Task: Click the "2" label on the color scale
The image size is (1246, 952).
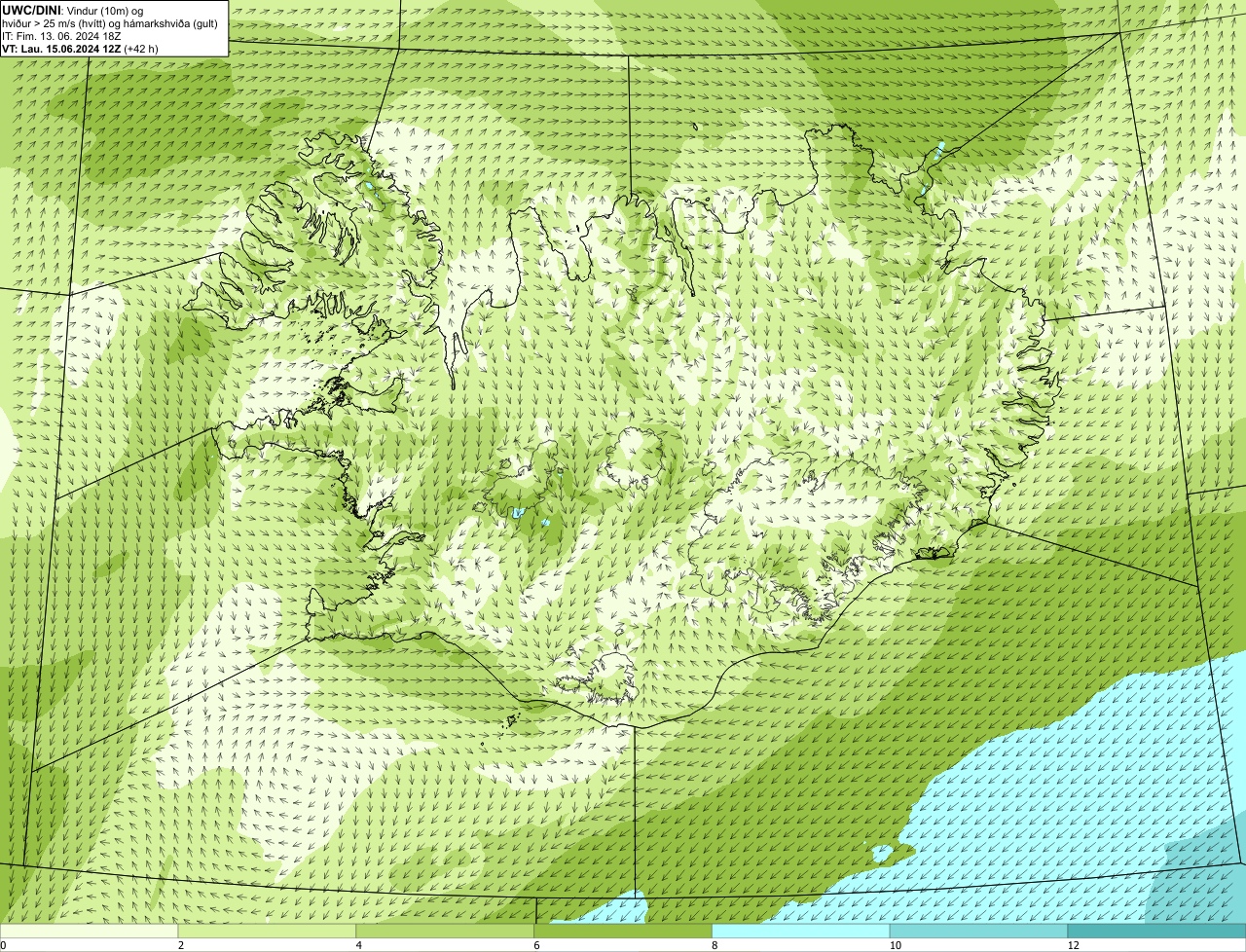Action: click(181, 945)
